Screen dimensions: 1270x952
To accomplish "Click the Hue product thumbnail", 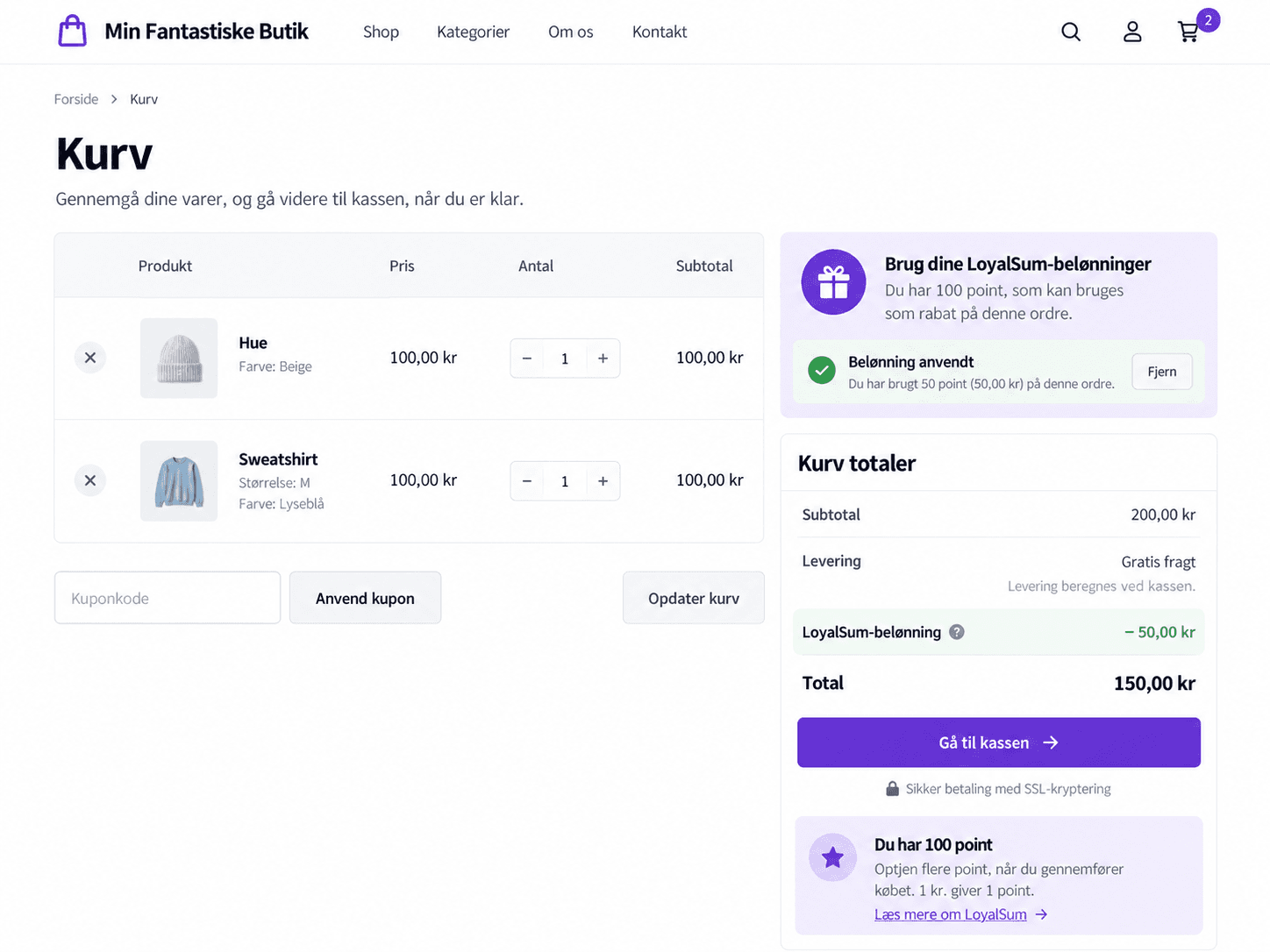I will tap(179, 359).
